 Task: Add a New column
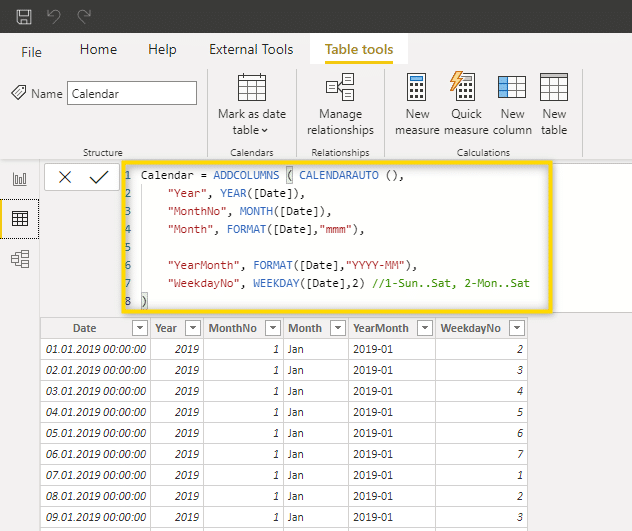point(512,105)
